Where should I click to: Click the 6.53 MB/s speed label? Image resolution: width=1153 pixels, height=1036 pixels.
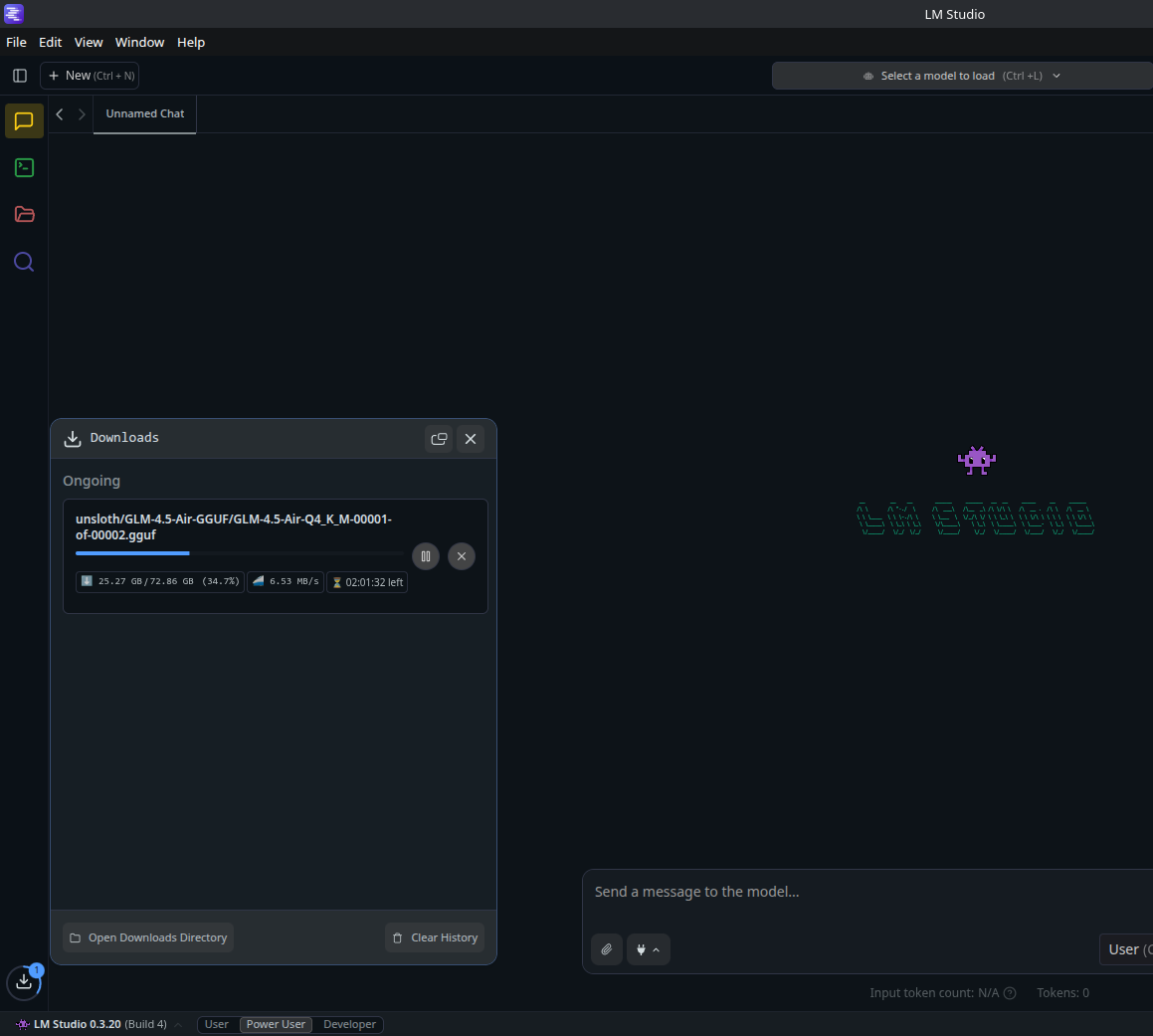[286, 581]
